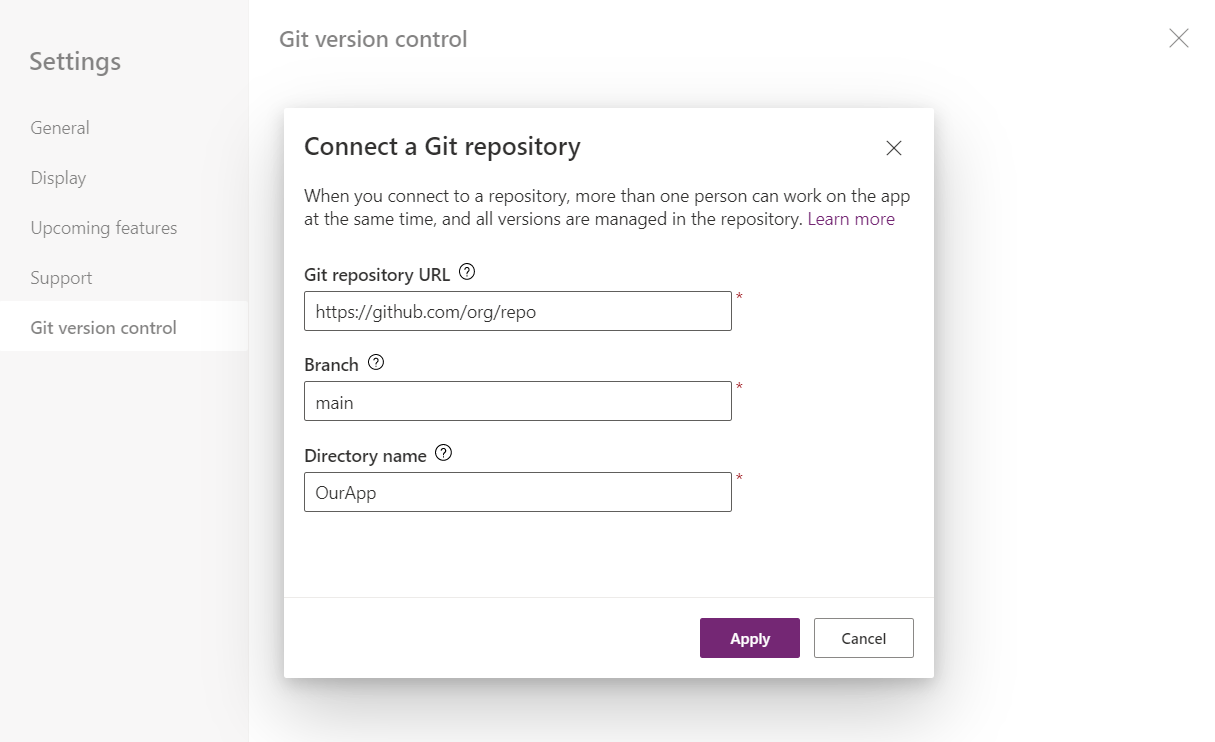Open the Directory name help tooltip
1215x742 pixels.
tap(443, 453)
